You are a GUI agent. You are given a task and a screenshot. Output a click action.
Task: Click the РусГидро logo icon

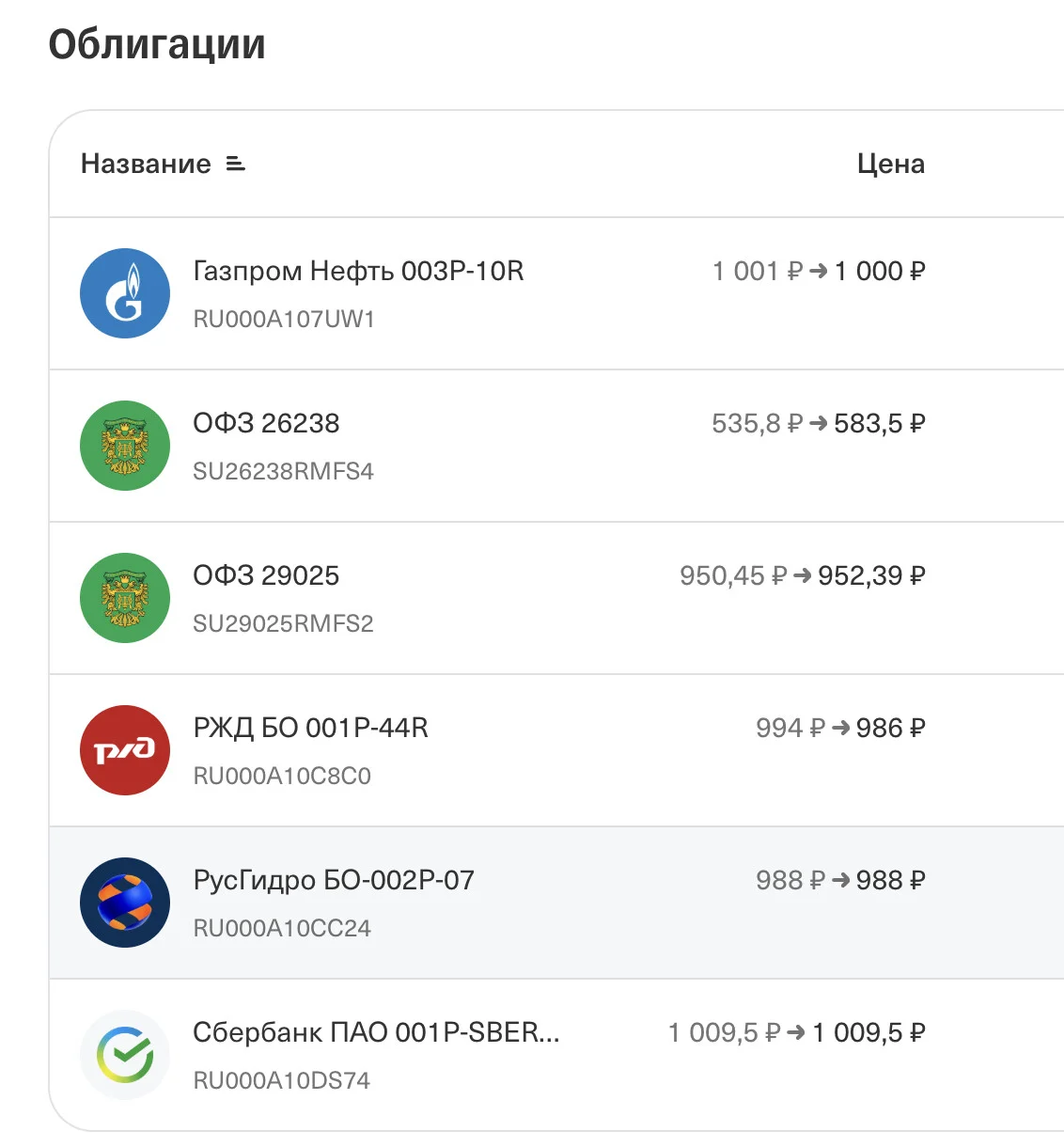tap(125, 903)
